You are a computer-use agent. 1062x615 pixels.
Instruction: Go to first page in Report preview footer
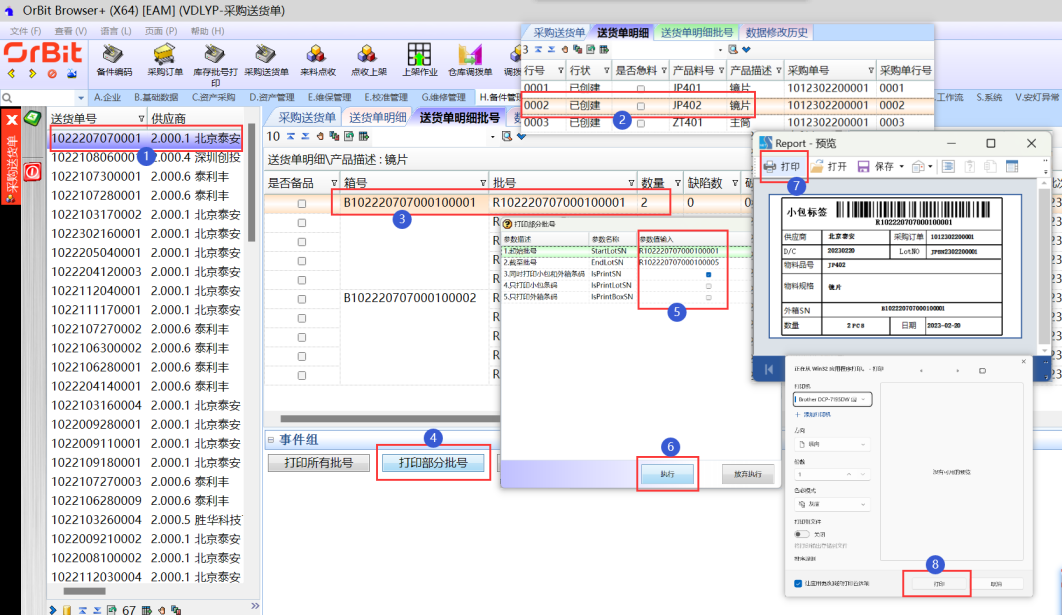coord(769,369)
